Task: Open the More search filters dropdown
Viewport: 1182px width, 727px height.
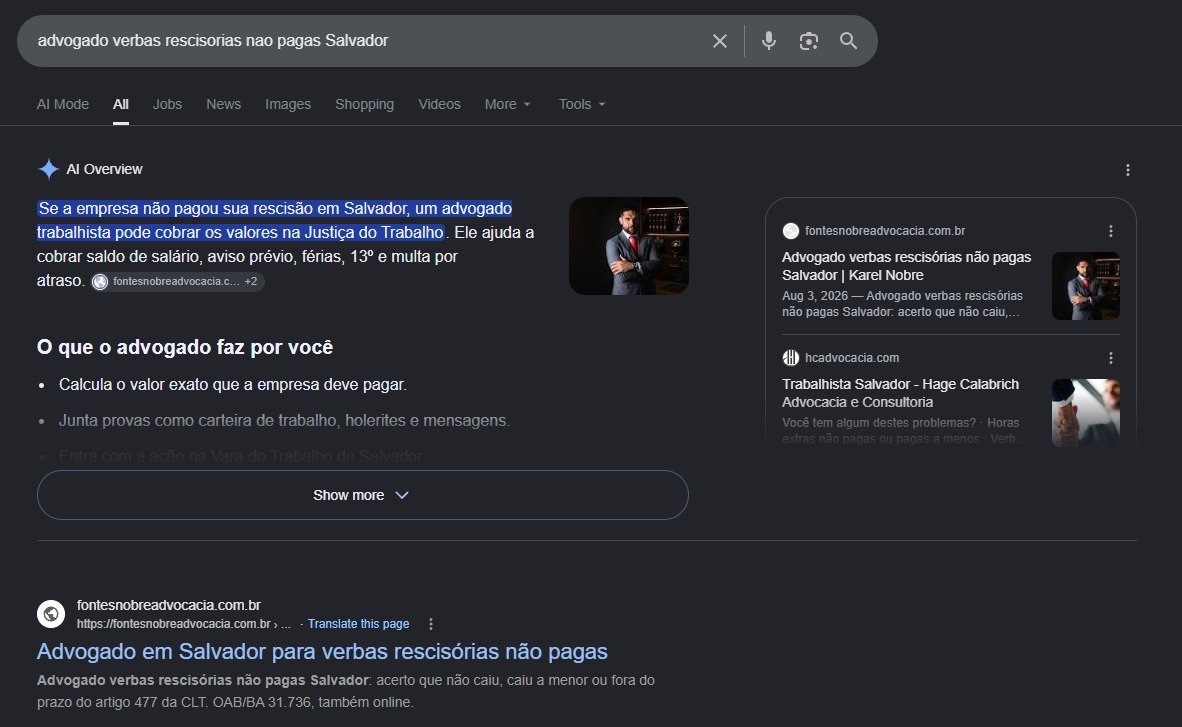Action: [x=507, y=104]
